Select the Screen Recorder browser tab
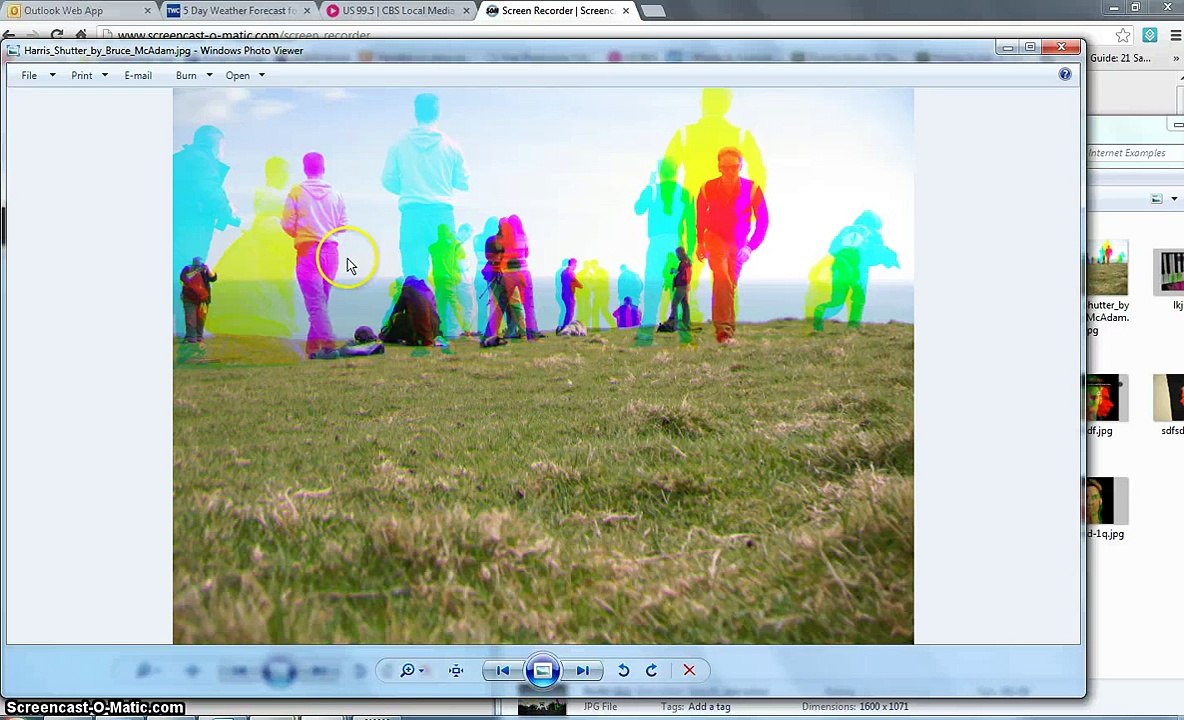 [x=558, y=11]
